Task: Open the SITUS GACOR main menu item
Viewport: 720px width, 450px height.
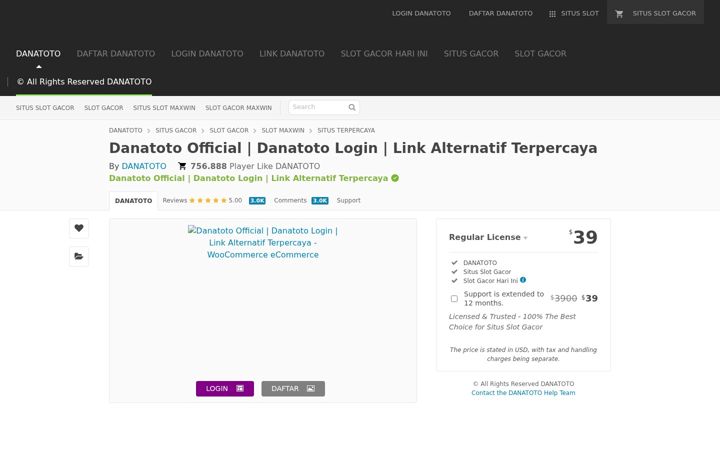Action: [x=471, y=54]
